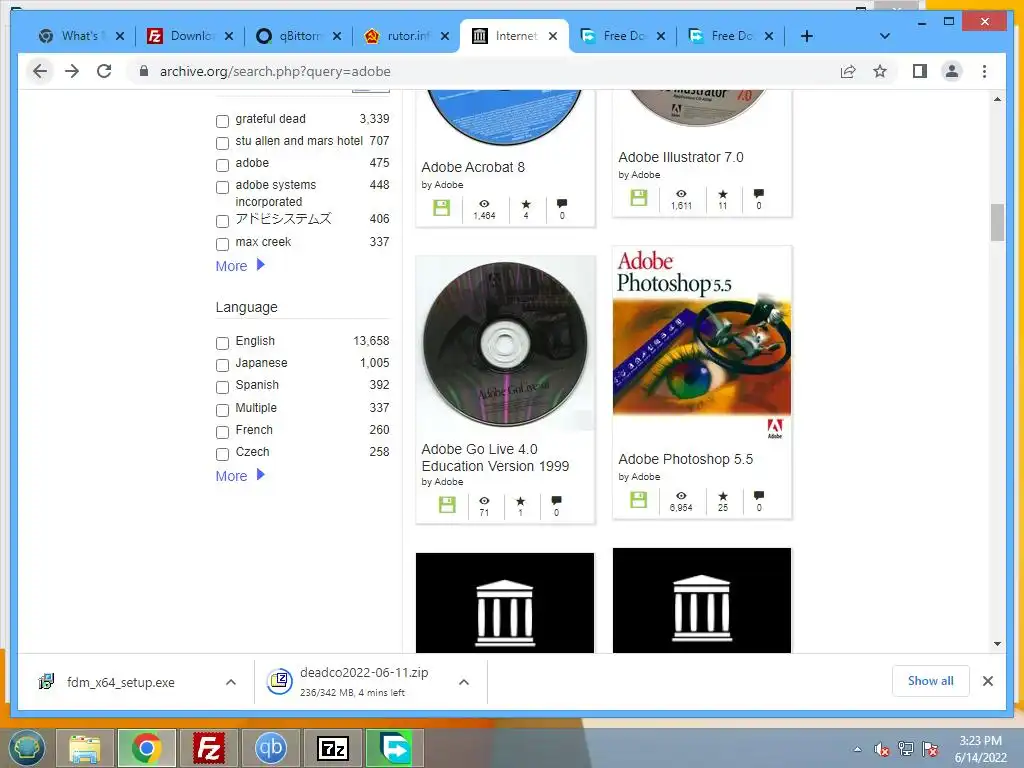Click reviews icon on Adobe Illustrator 7.0 card

tap(758, 193)
